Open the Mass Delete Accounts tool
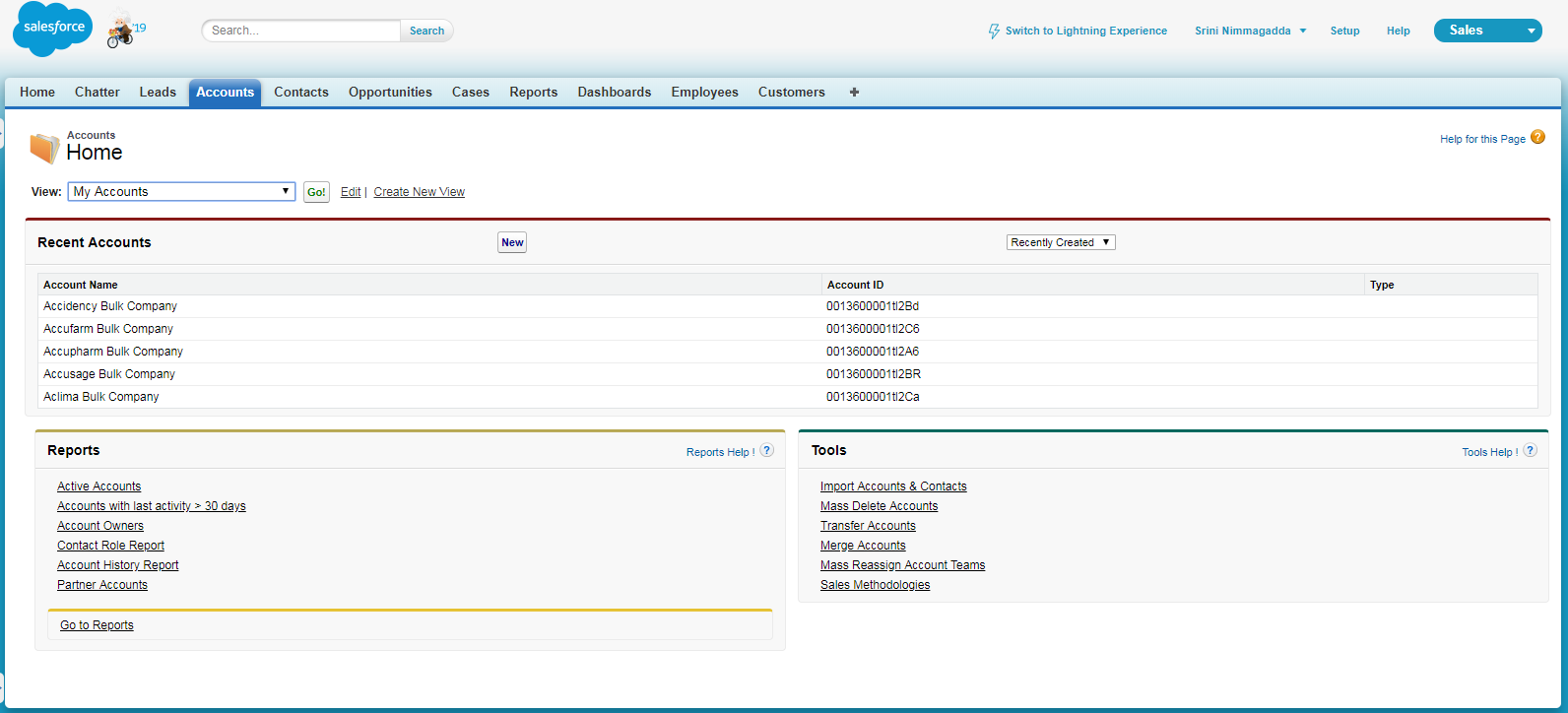1568x713 pixels. 879,506
